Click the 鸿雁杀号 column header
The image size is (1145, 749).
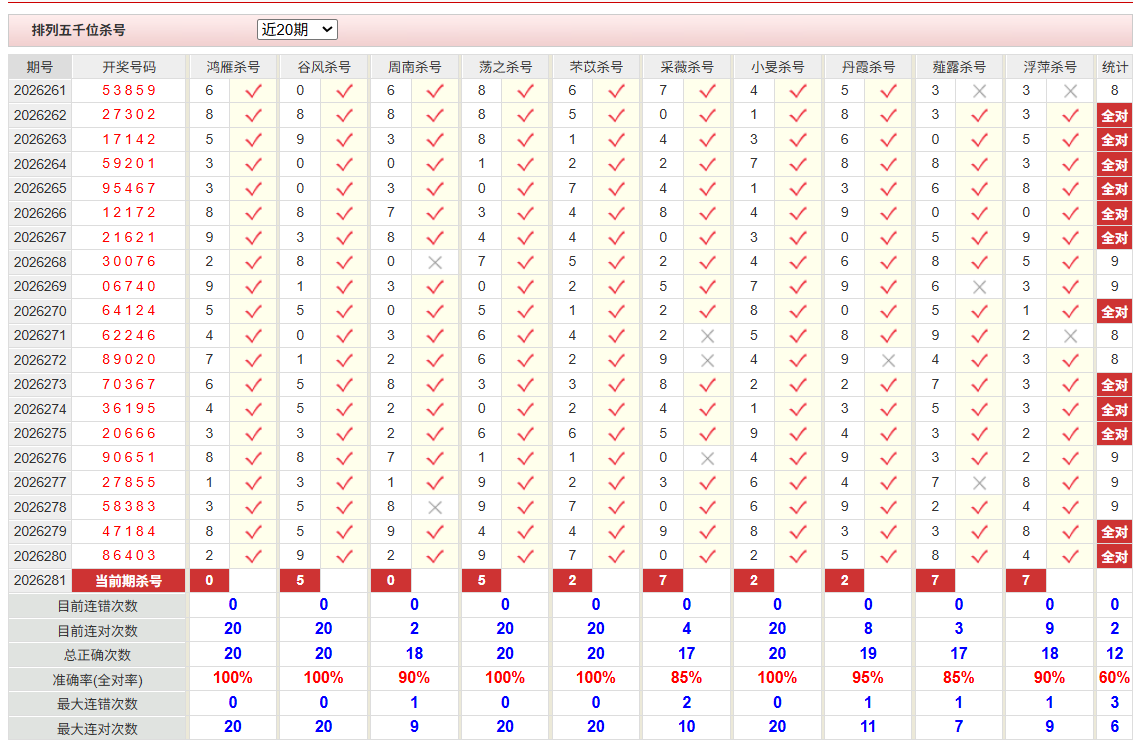(x=233, y=67)
